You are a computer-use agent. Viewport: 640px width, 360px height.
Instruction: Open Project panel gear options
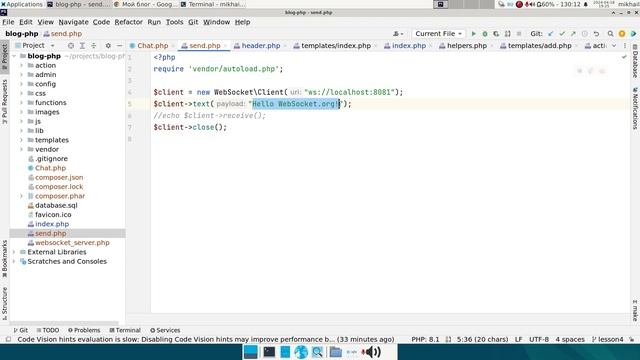[x=108, y=46]
